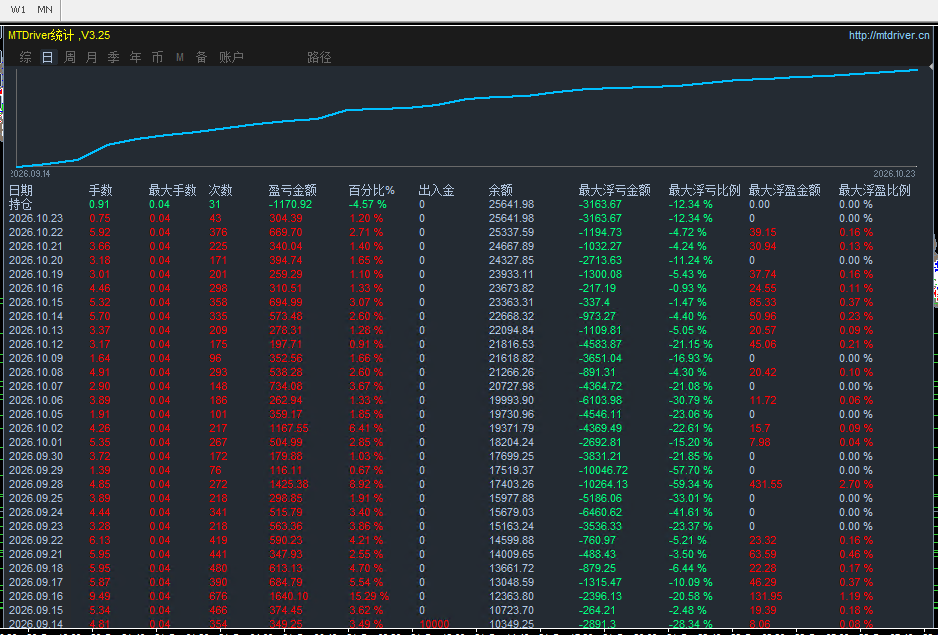The width and height of the screenshot is (938, 635).
Task: Select the W1 timeframe button
Action: 19,10
